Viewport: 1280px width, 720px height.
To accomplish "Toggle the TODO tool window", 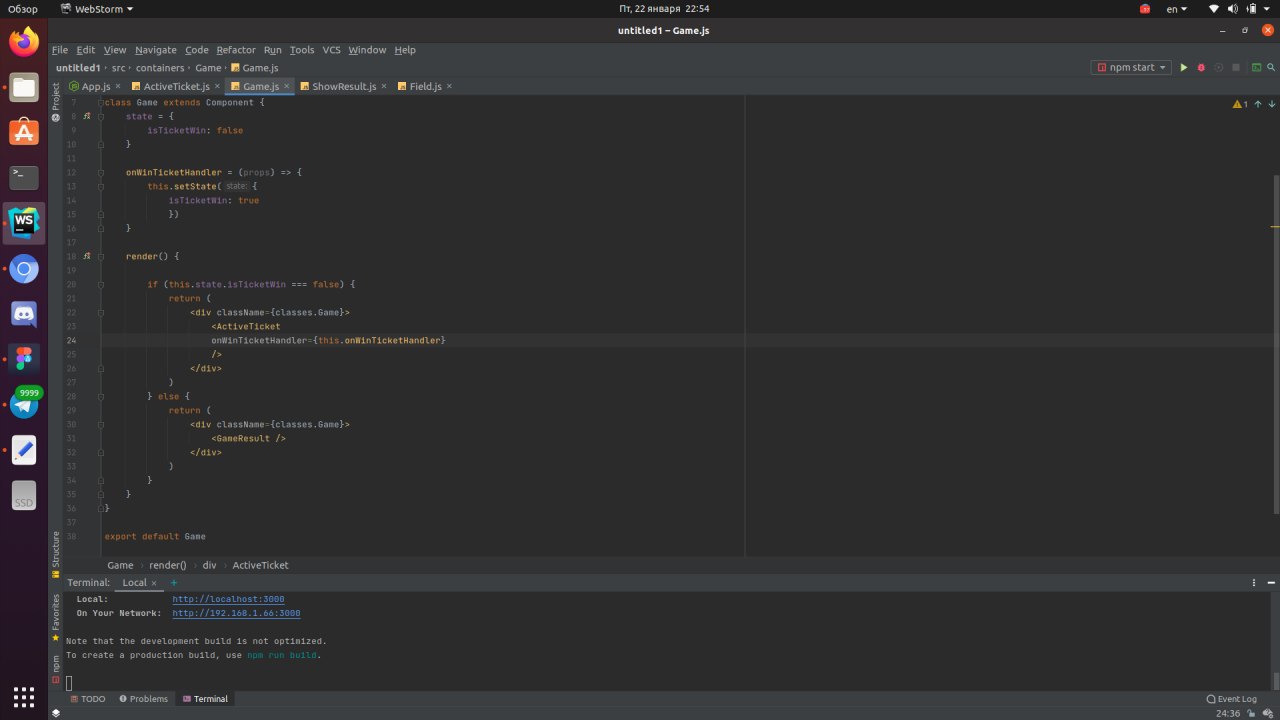I will click(x=88, y=699).
